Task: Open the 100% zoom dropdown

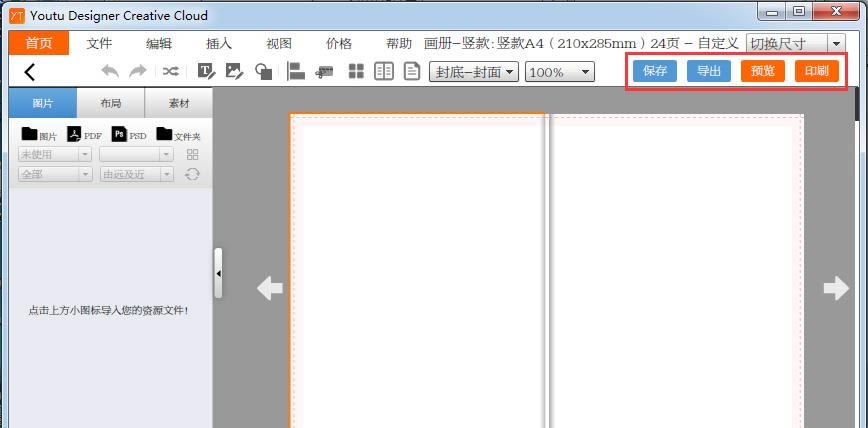Action: [560, 72]
